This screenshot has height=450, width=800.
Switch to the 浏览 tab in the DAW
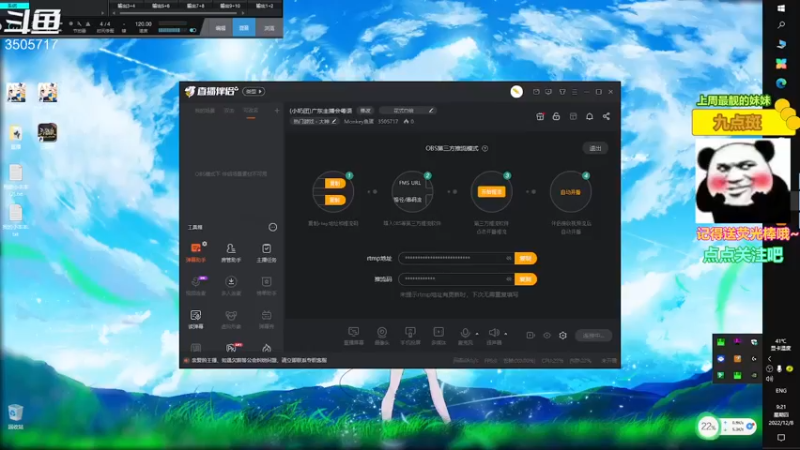pyautogui.click(x=269, y=28)
